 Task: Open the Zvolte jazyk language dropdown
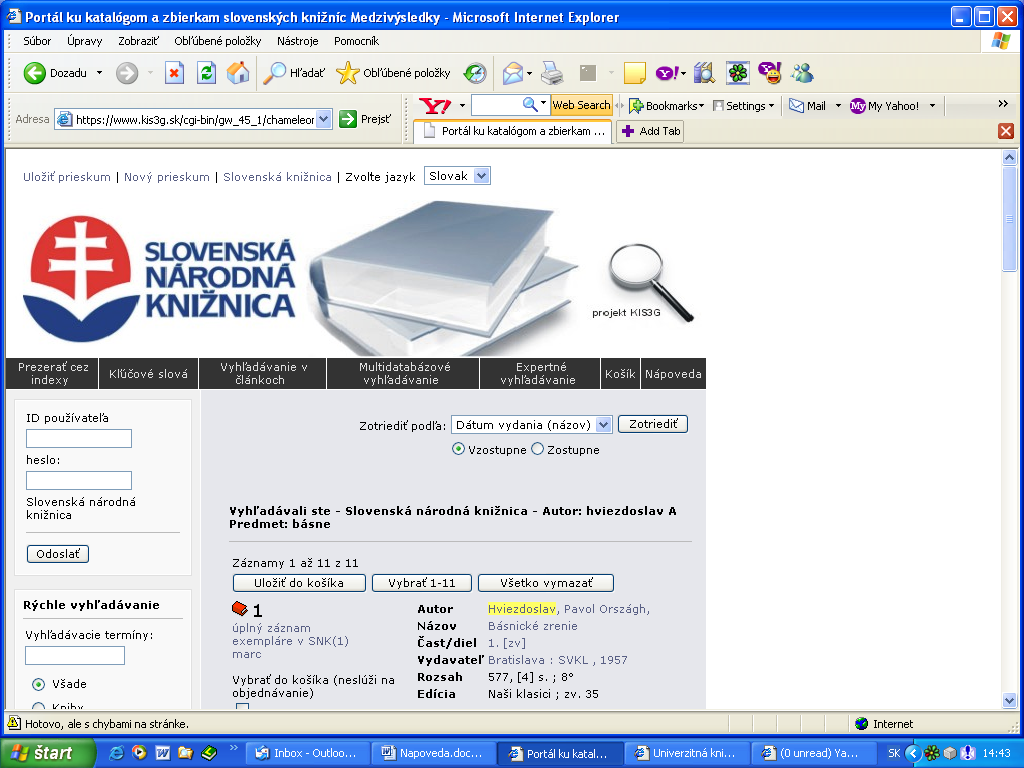[457, 176]
